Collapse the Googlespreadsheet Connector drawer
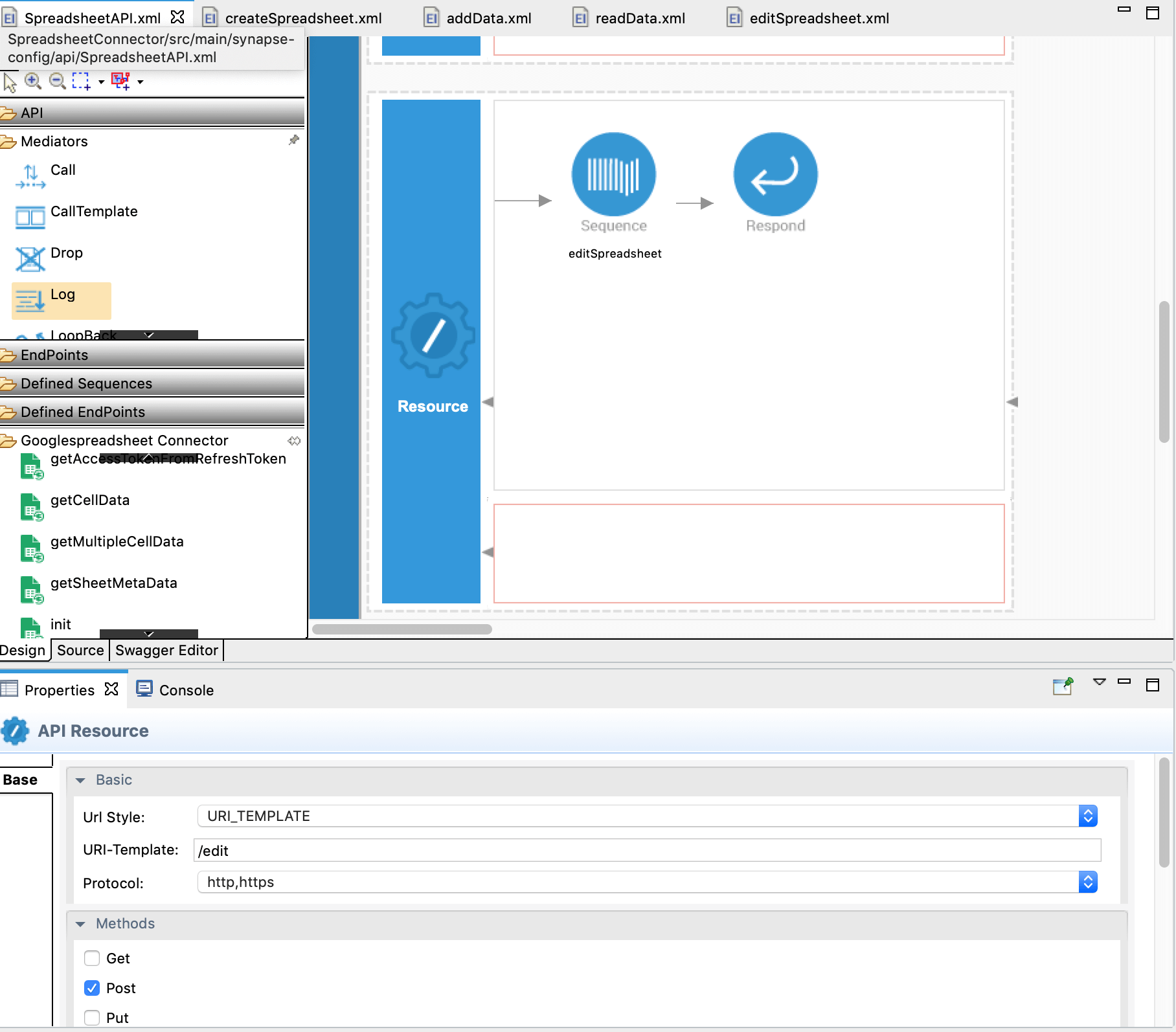 click(x=152, y=440)
